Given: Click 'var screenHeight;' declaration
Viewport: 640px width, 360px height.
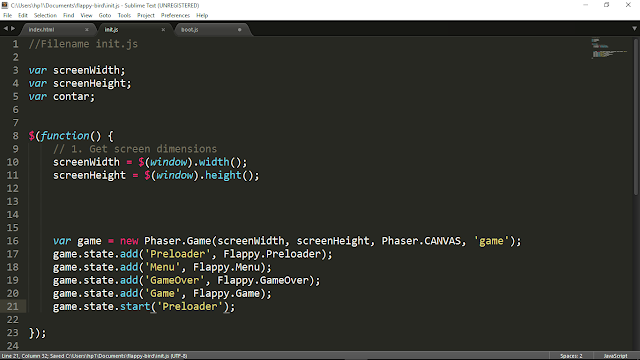Looking at the screenshot, I should [80, 83].
